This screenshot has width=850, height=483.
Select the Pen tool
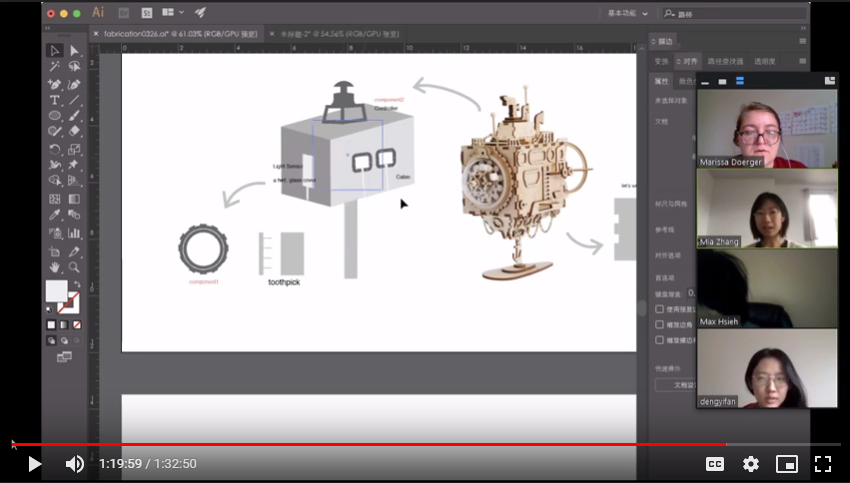(54, 84)
